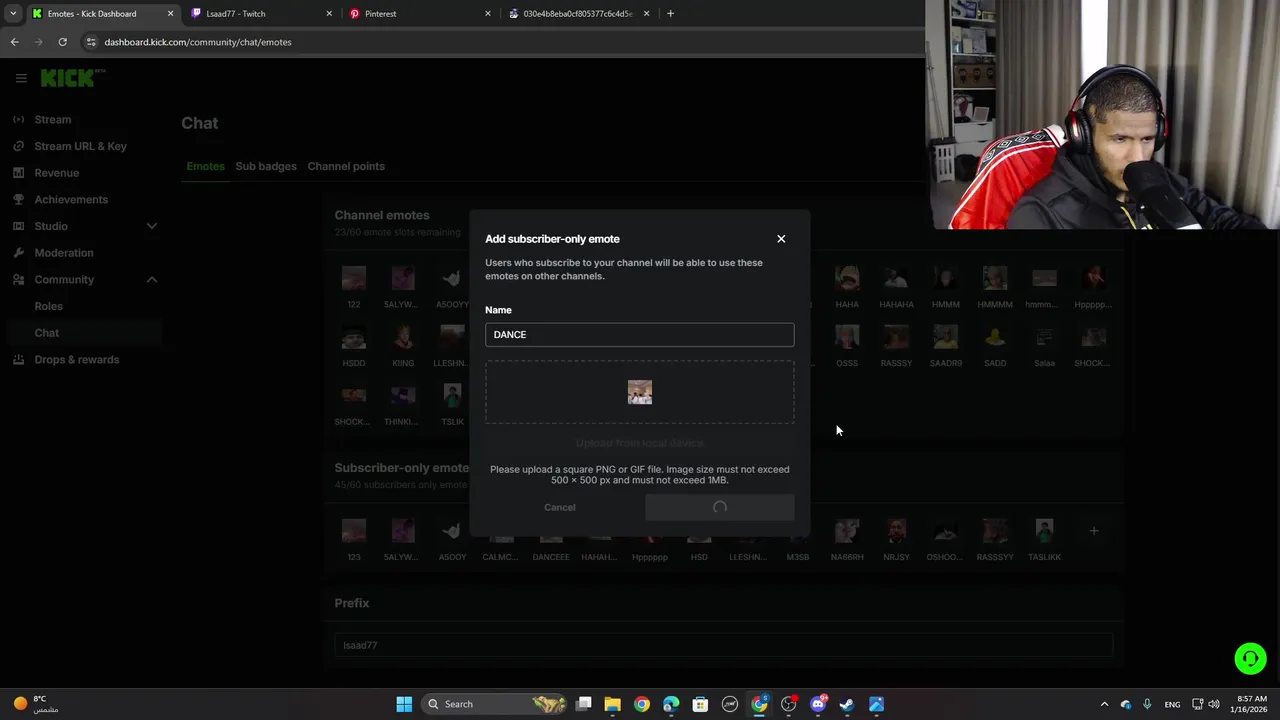Expand the Studio menu chevron
The width and height of the screenshot is (1280, 720).
coord(152,226)
